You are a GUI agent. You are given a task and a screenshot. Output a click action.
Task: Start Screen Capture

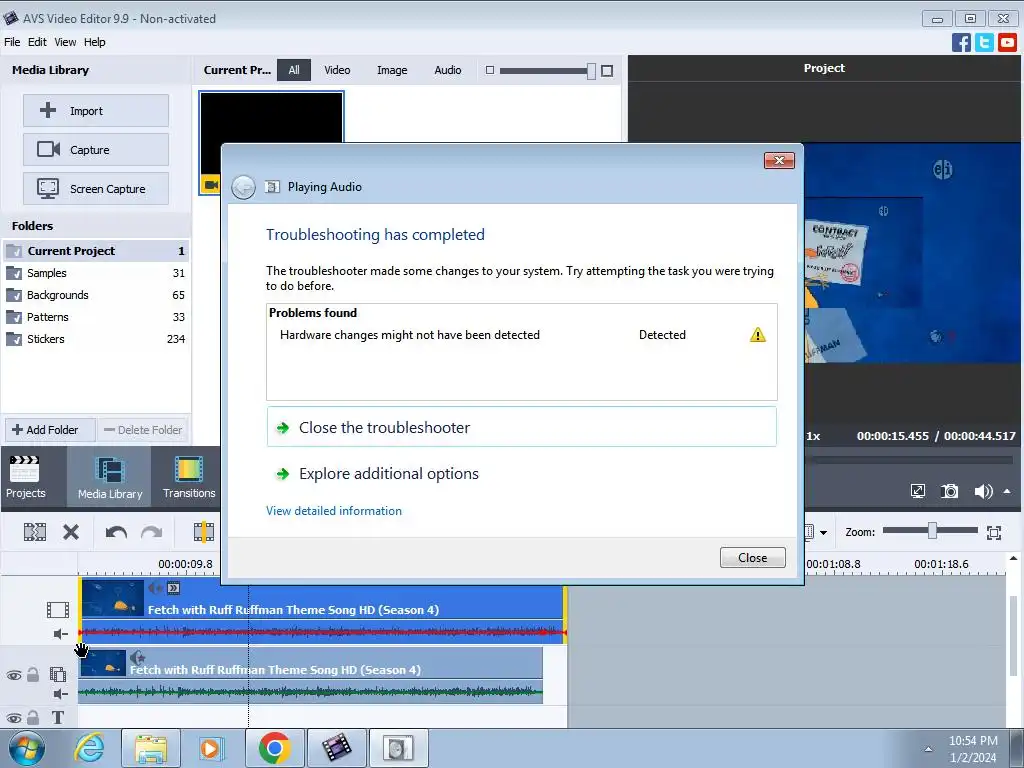click(96, 189)
